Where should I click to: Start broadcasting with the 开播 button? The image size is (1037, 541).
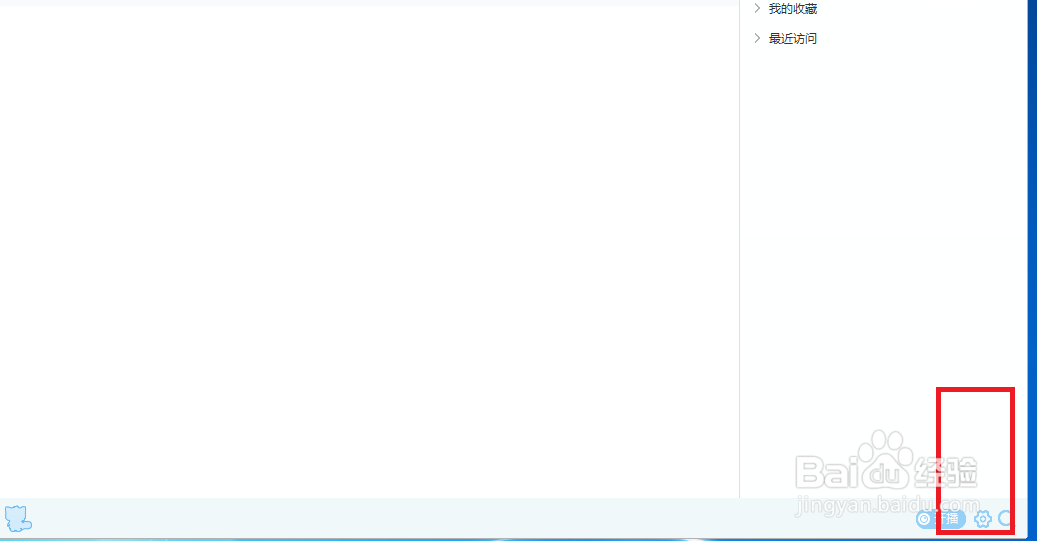(x=940, y=519)
